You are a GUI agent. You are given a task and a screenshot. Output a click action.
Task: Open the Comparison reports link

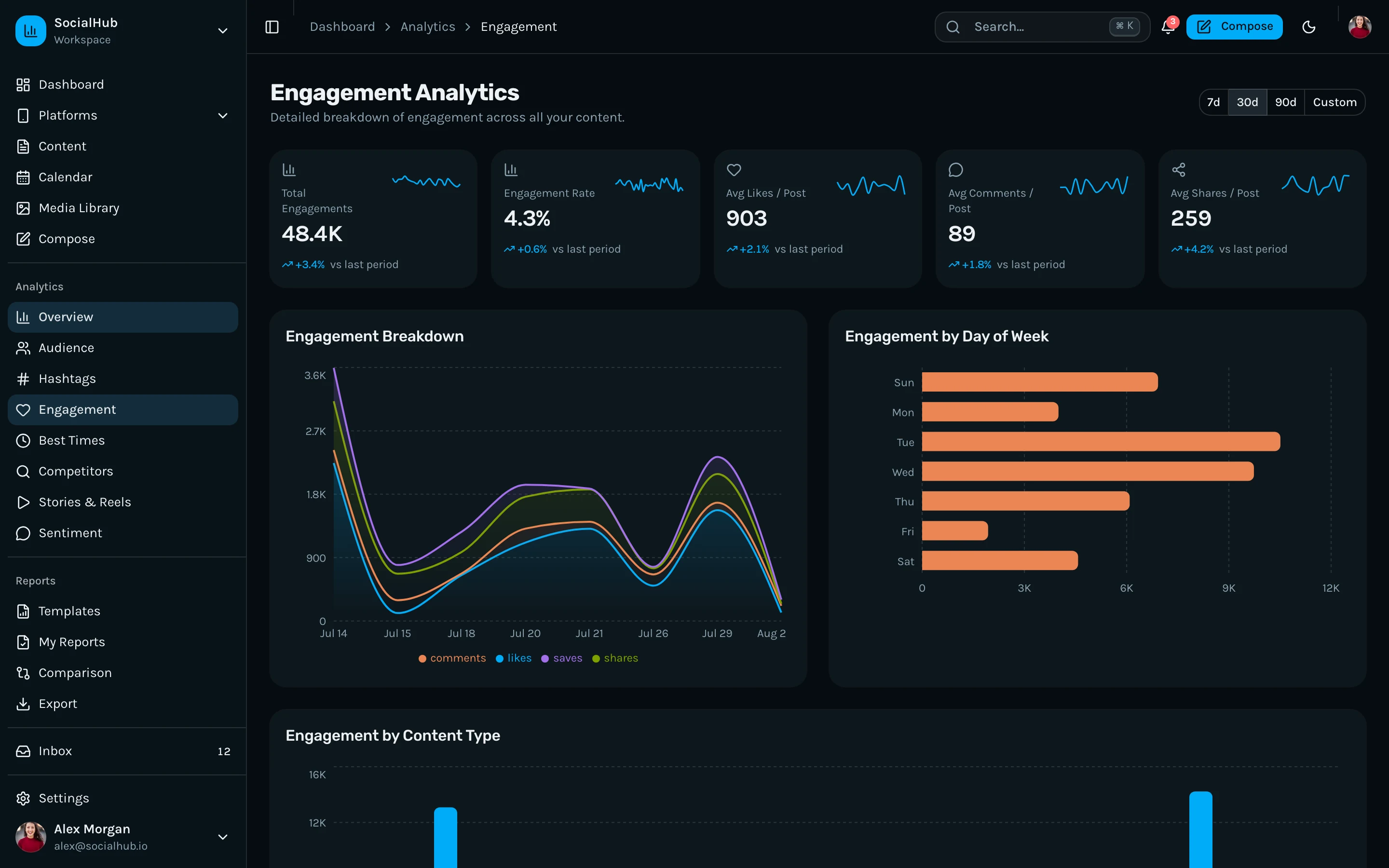point(123,673)
